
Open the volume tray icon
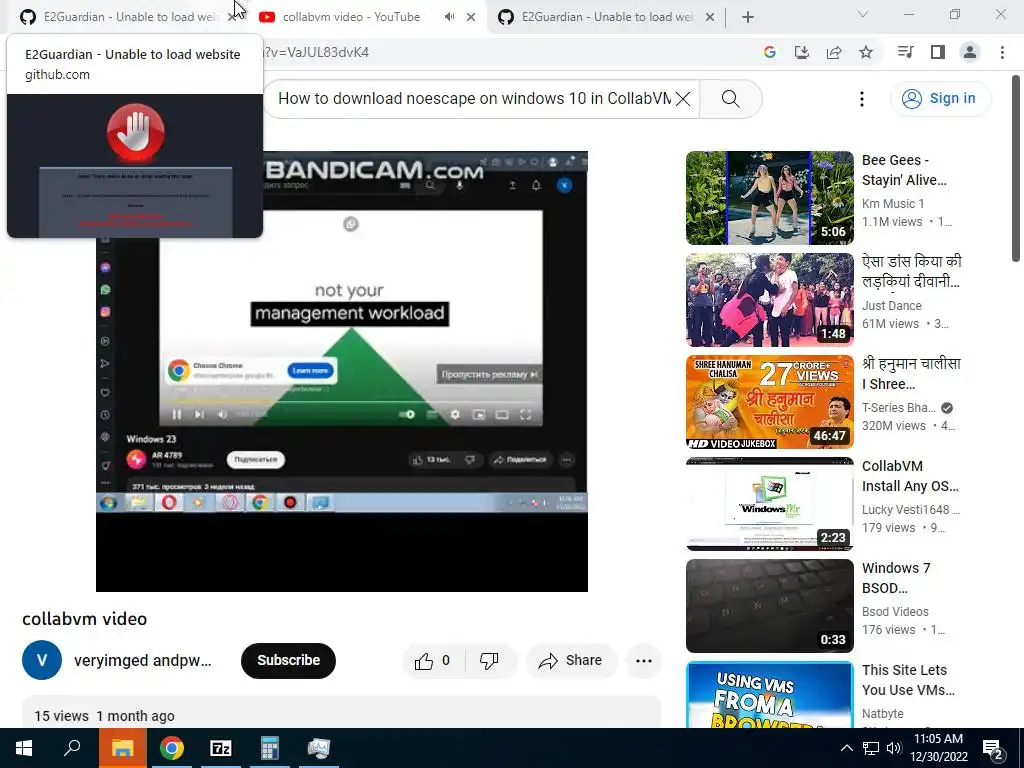(x=894, y=748)
